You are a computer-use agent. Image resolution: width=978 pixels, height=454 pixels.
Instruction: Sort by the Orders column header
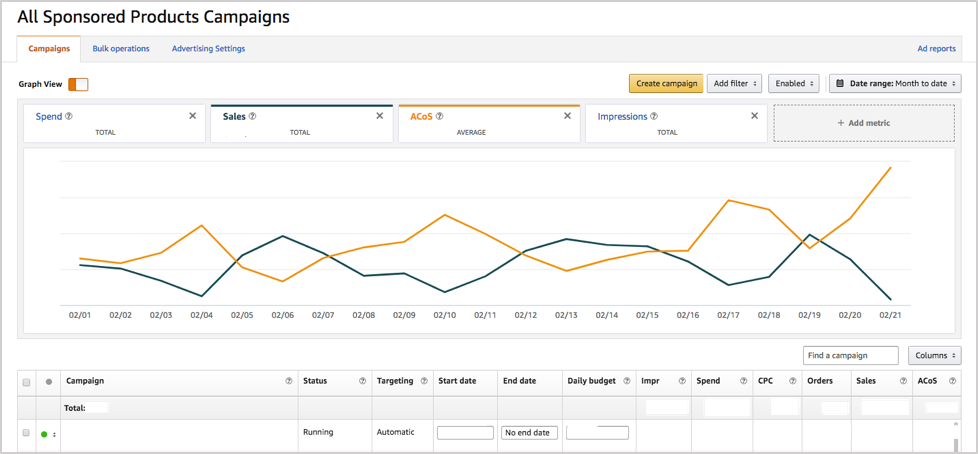click(x=820, y=380)
